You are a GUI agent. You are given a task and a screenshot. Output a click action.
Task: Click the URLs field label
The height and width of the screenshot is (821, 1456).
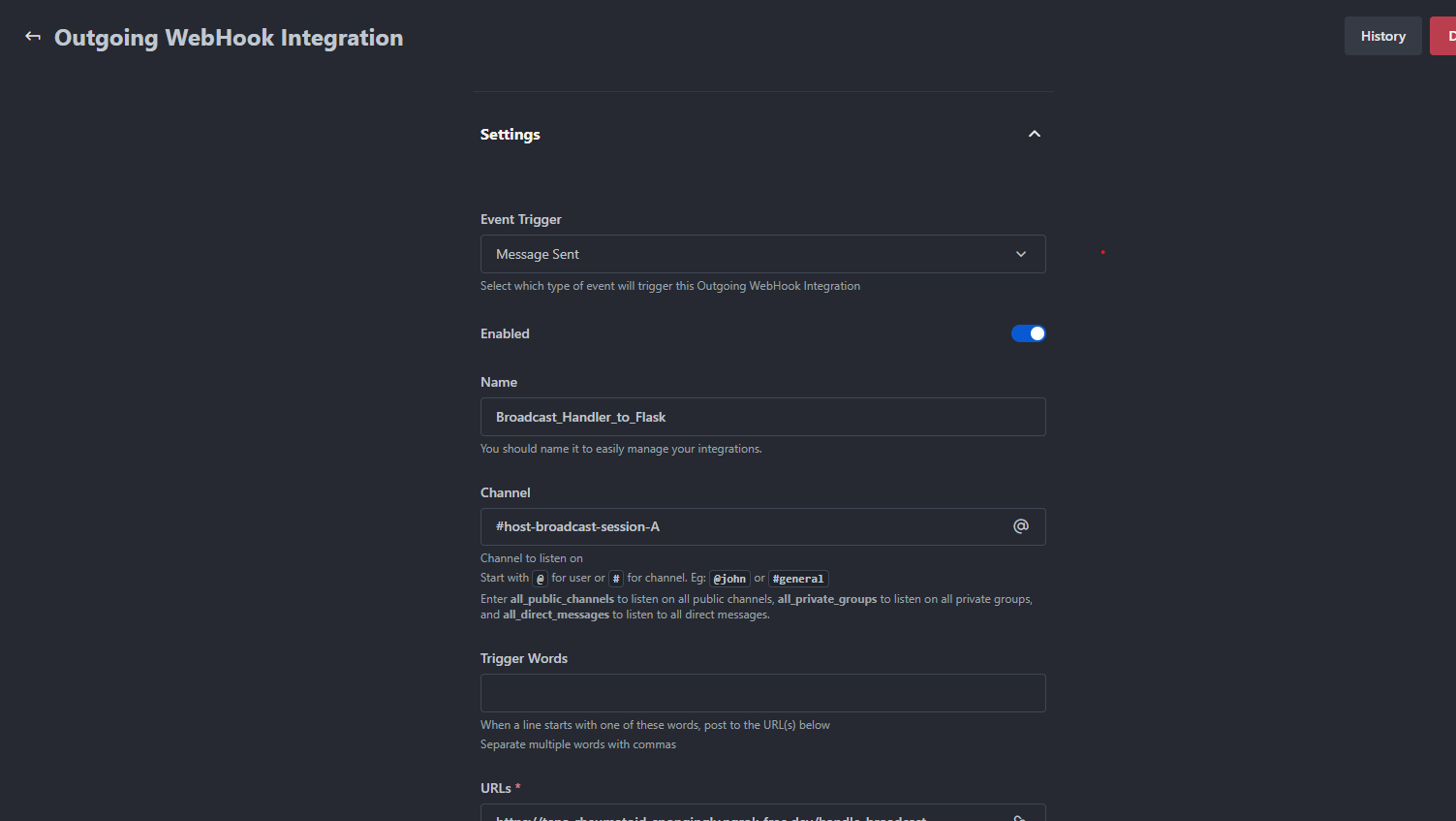point(496,788)
